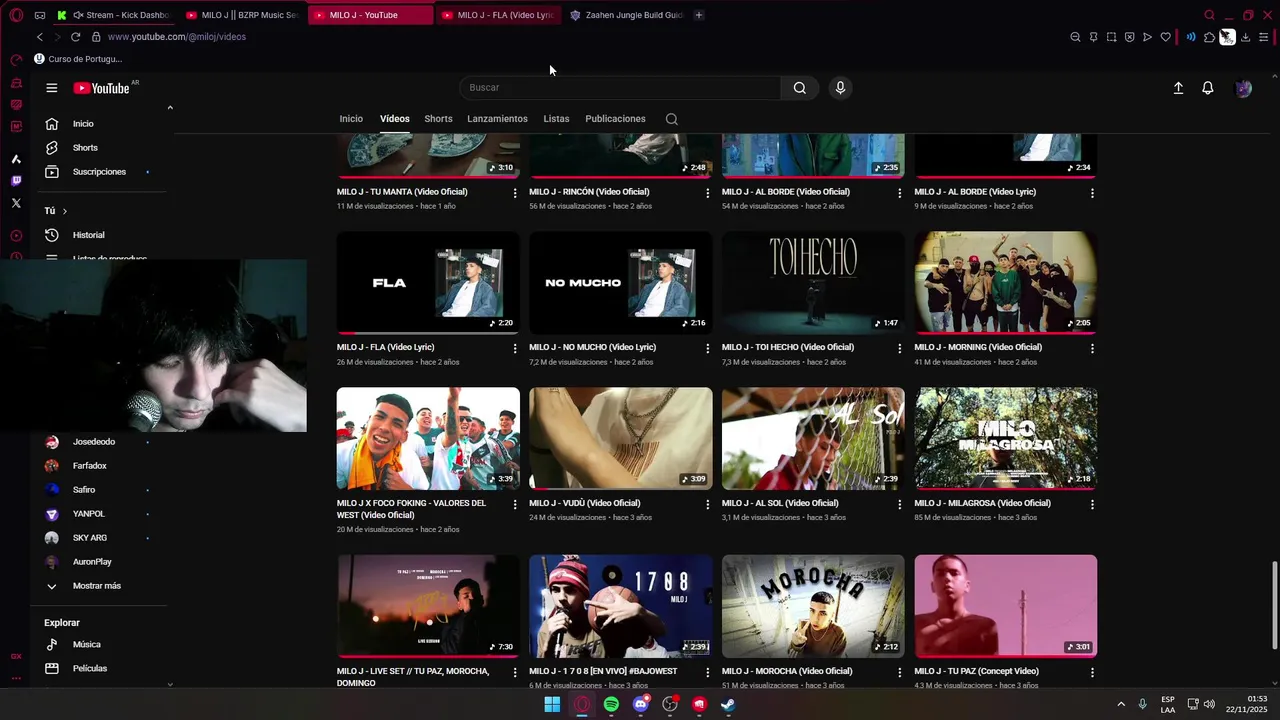Open Steam from the taskbar
1280x720 pixels.
point(729,704)
